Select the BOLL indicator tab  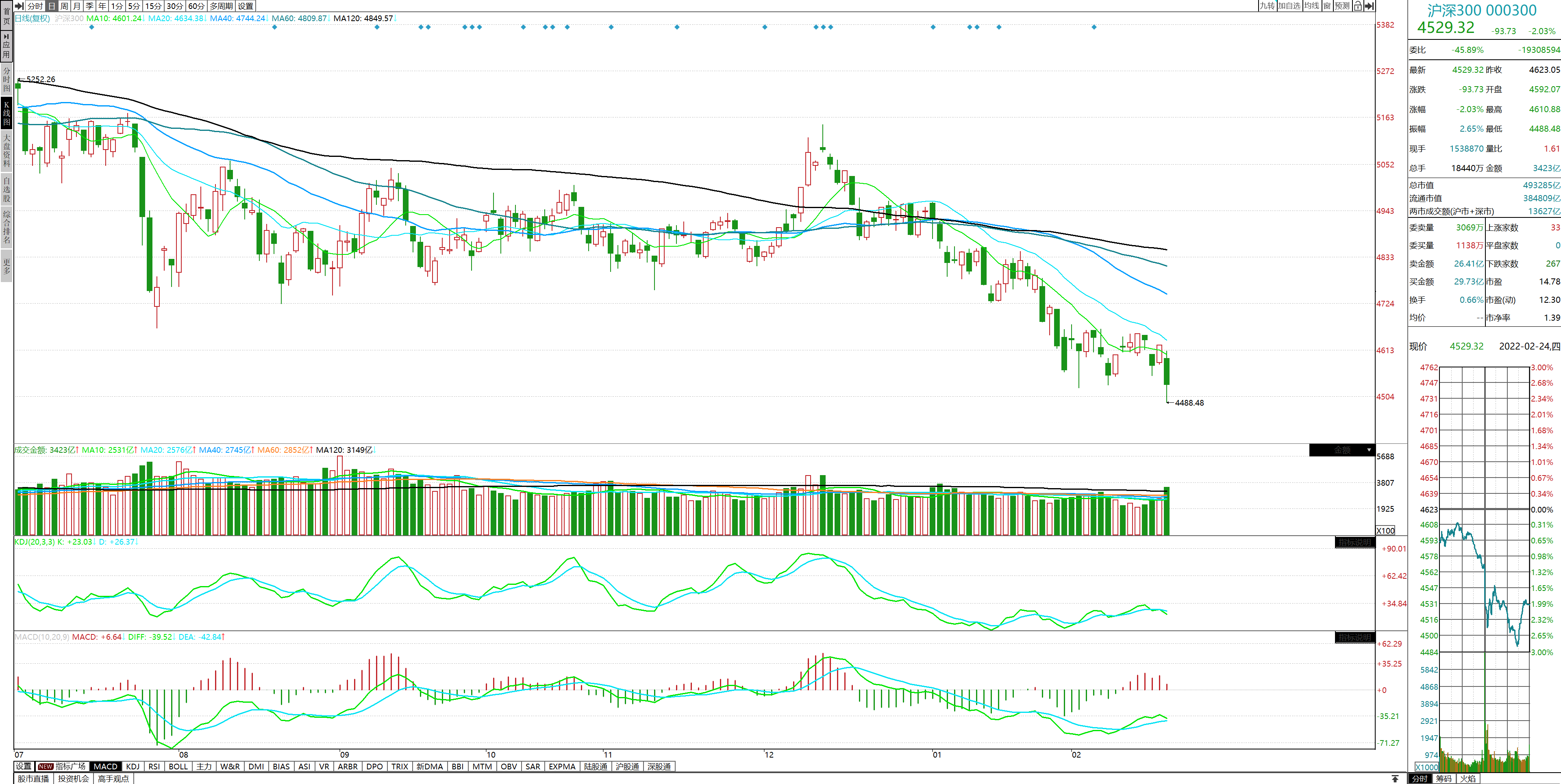178,767
